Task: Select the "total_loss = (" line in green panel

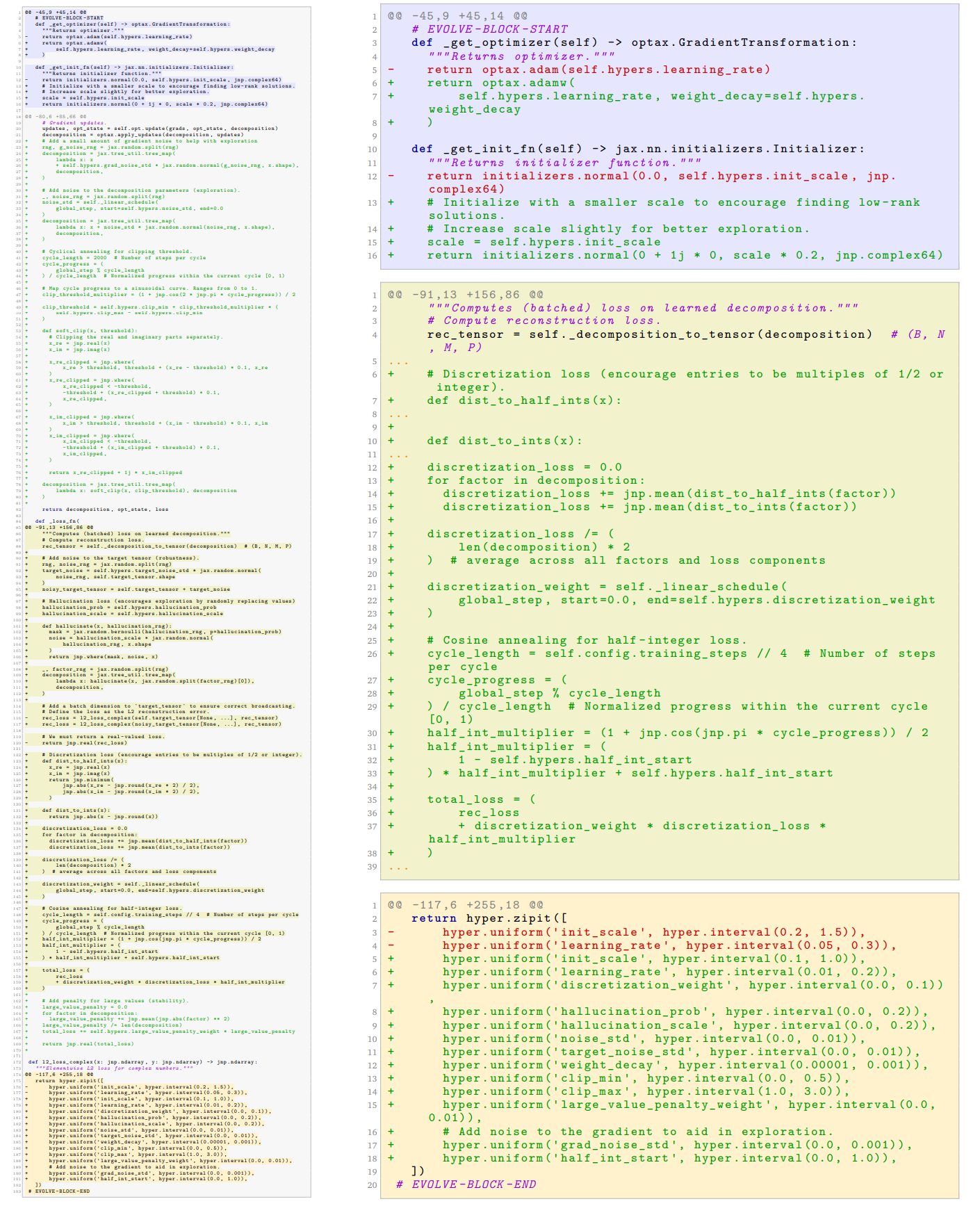Action: (481, 799)
